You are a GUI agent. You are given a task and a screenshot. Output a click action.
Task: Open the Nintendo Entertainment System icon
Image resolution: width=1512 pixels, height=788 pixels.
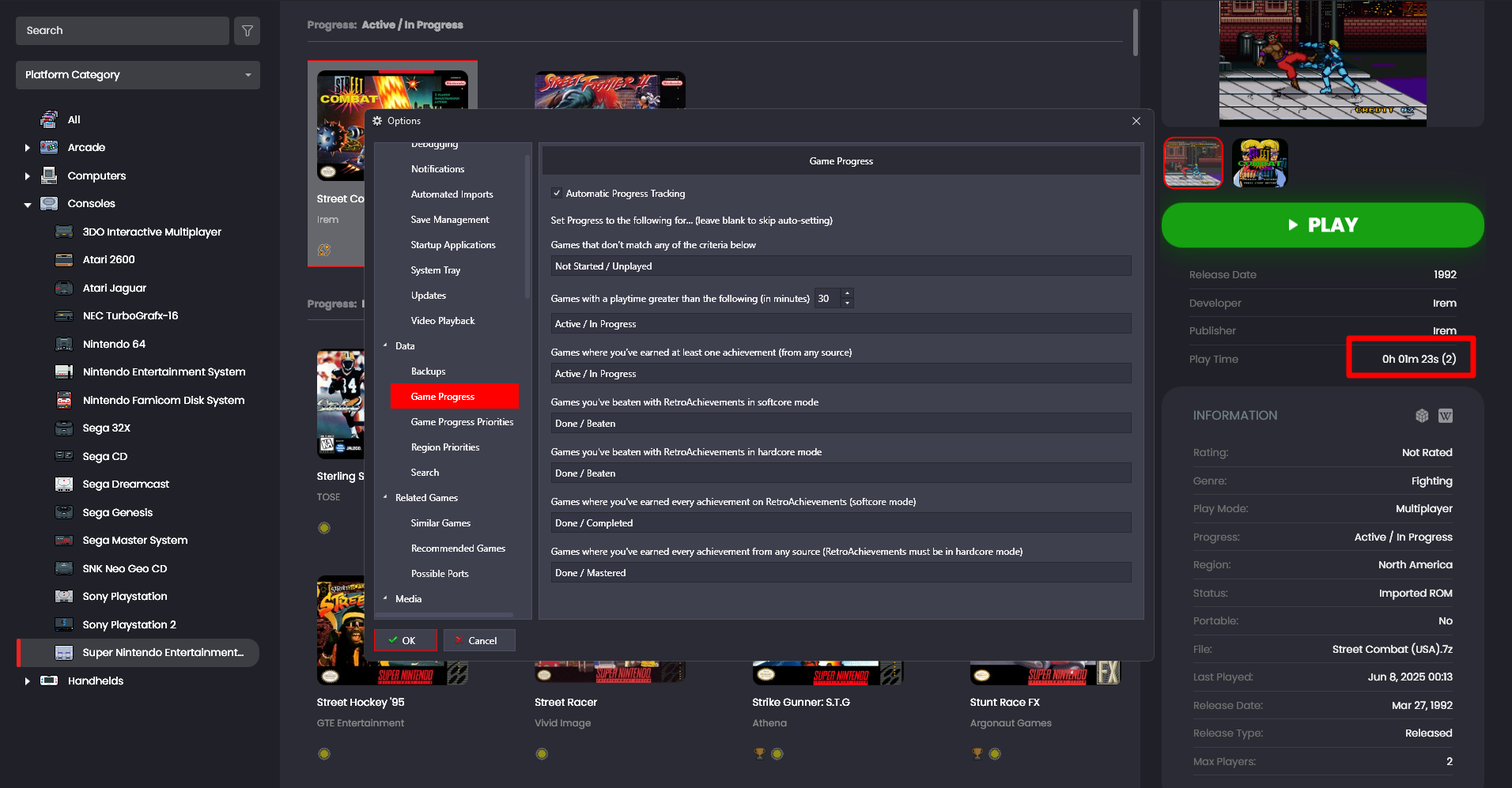pos(64,371)
